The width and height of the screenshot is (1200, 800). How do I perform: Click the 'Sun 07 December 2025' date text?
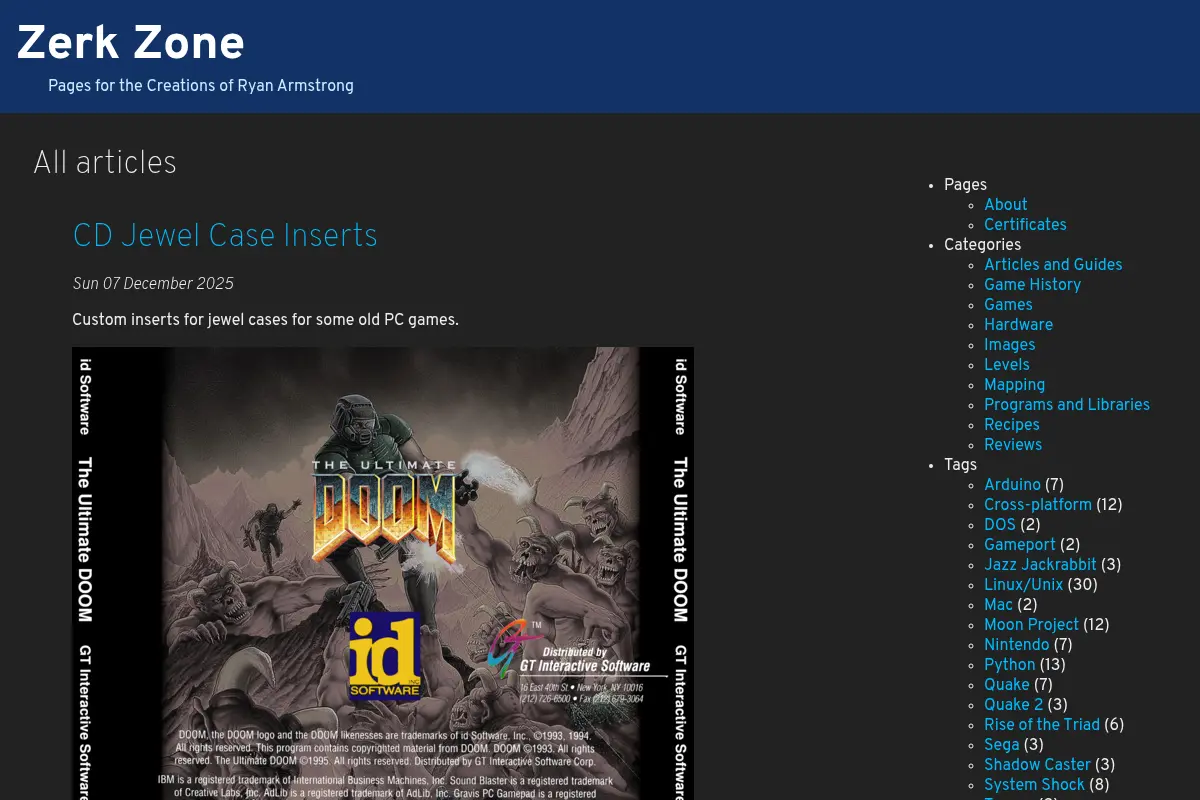(153, 284)
